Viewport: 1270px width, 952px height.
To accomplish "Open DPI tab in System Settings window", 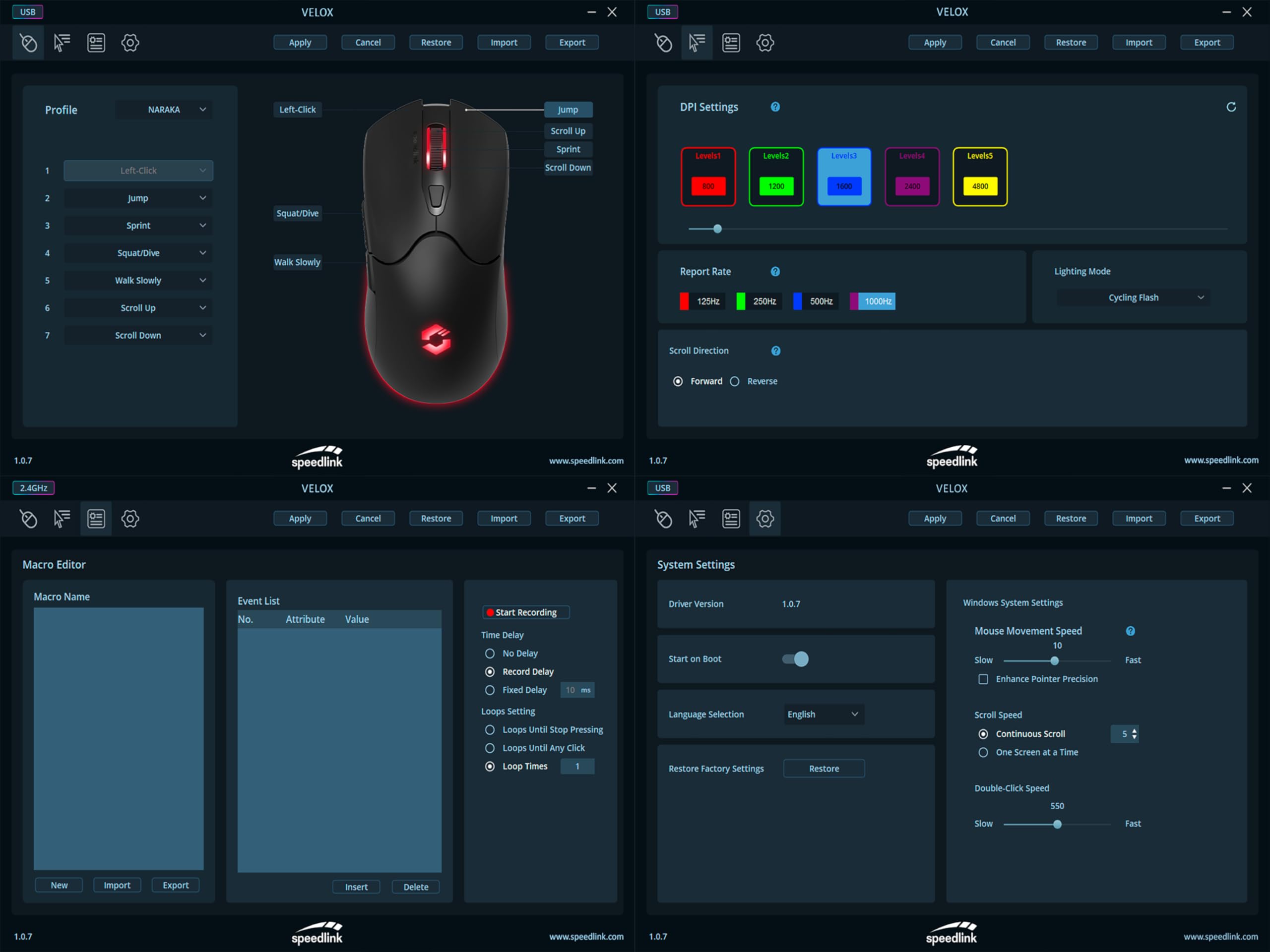I will coord(697,519).
